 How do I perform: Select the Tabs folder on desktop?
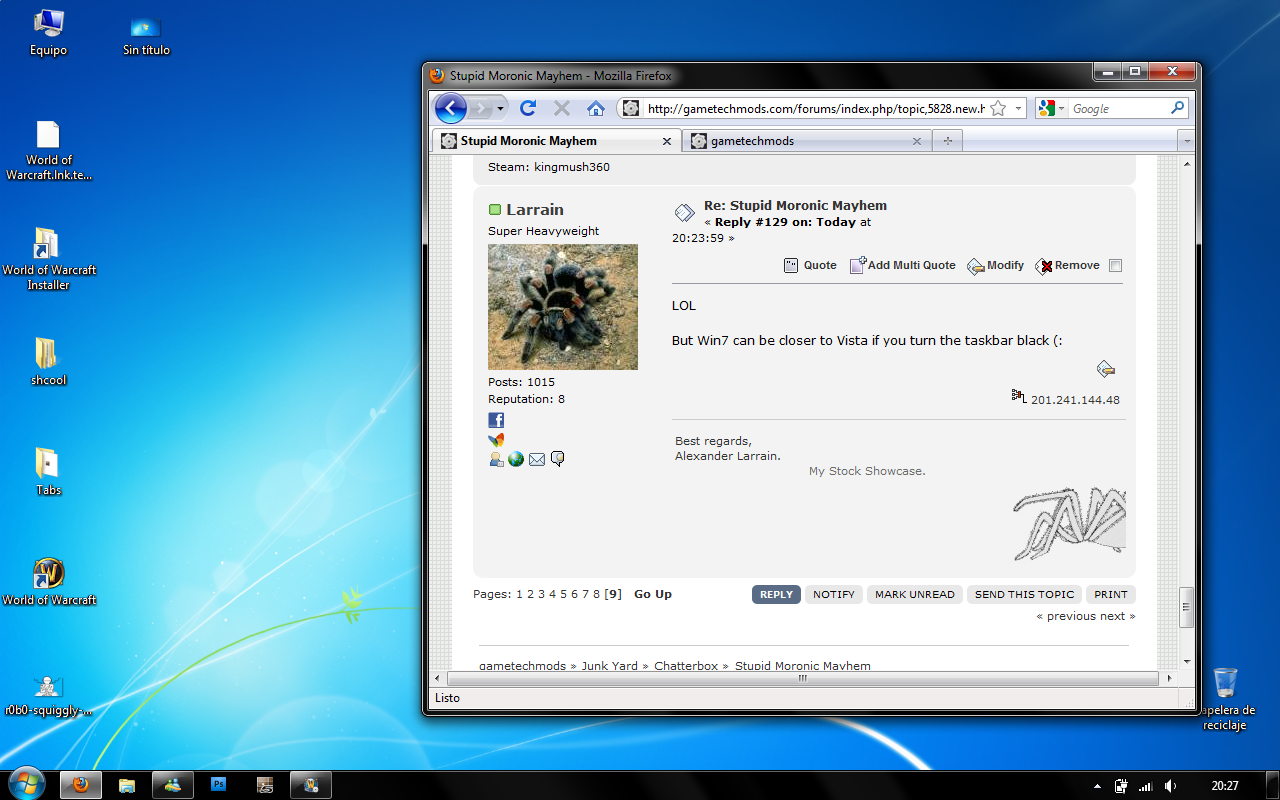coord(48,471)
